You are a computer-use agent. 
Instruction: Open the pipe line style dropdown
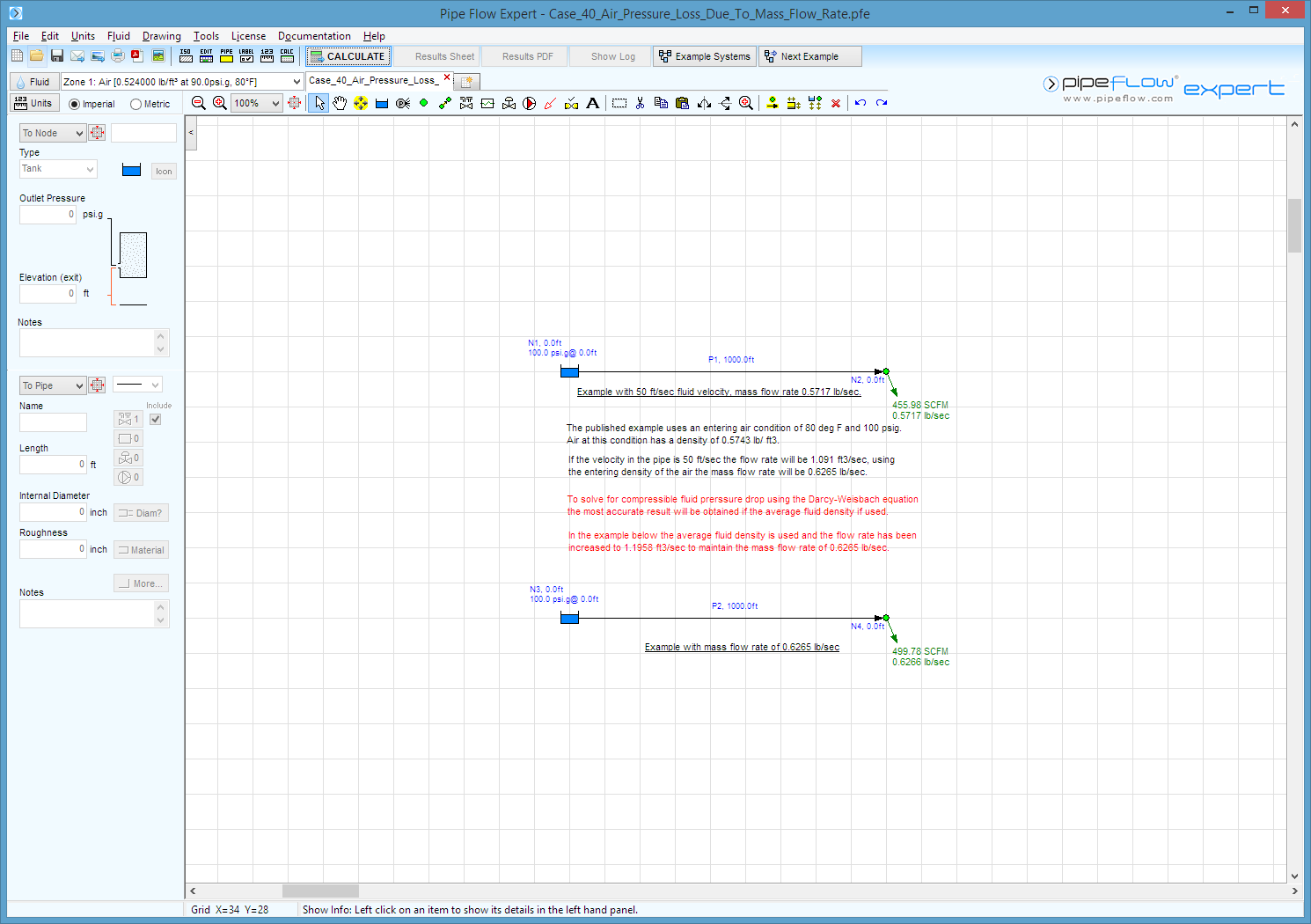coord(138,385)
